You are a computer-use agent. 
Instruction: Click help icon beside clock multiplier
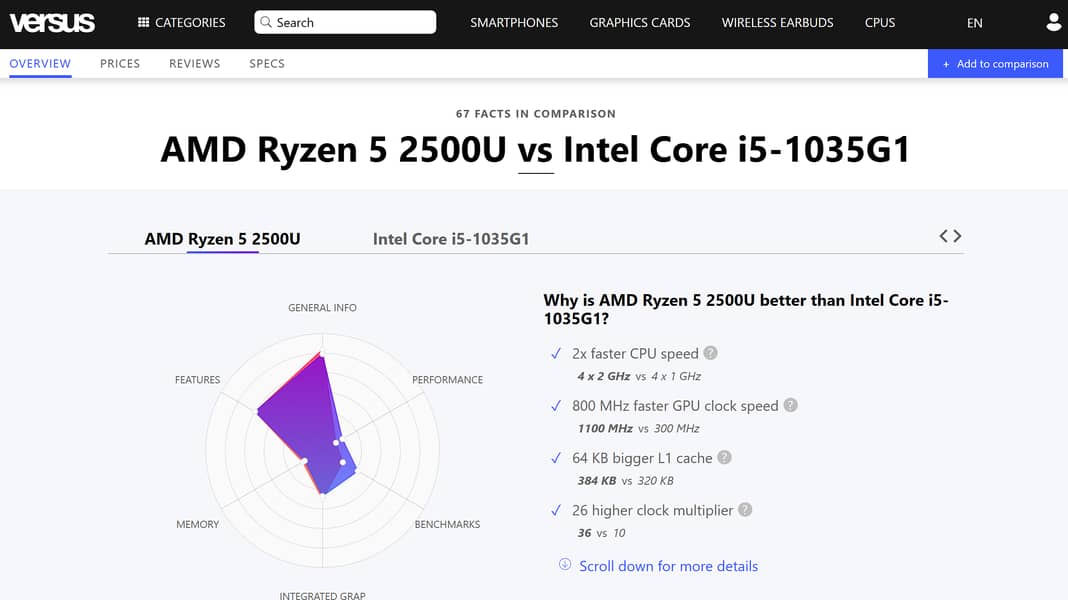click(745, 510)
